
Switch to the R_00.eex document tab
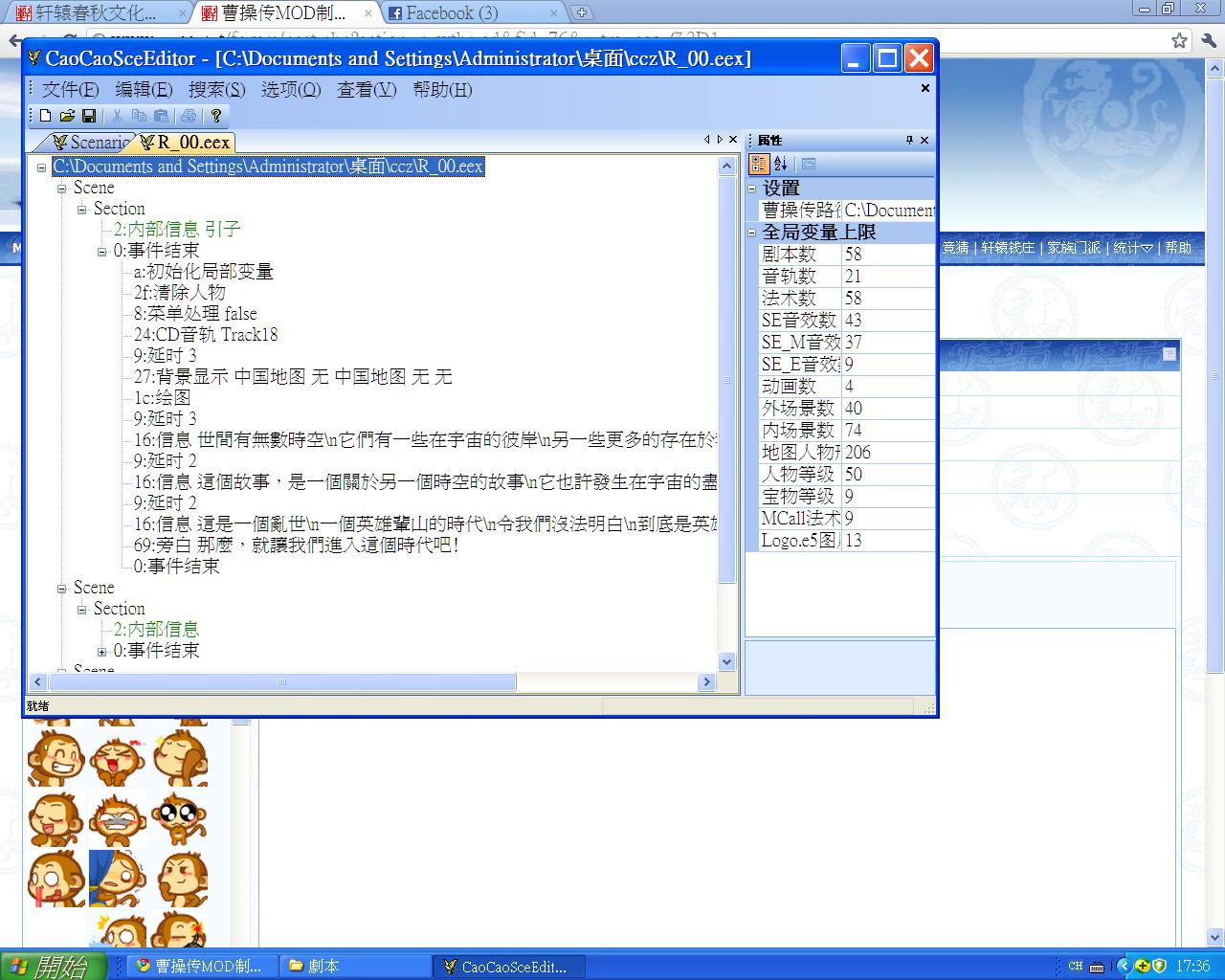(x=186, y=143)
